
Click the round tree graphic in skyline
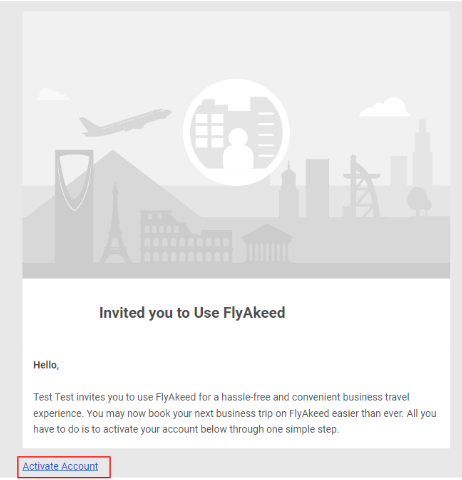click(x=419, y=201)
